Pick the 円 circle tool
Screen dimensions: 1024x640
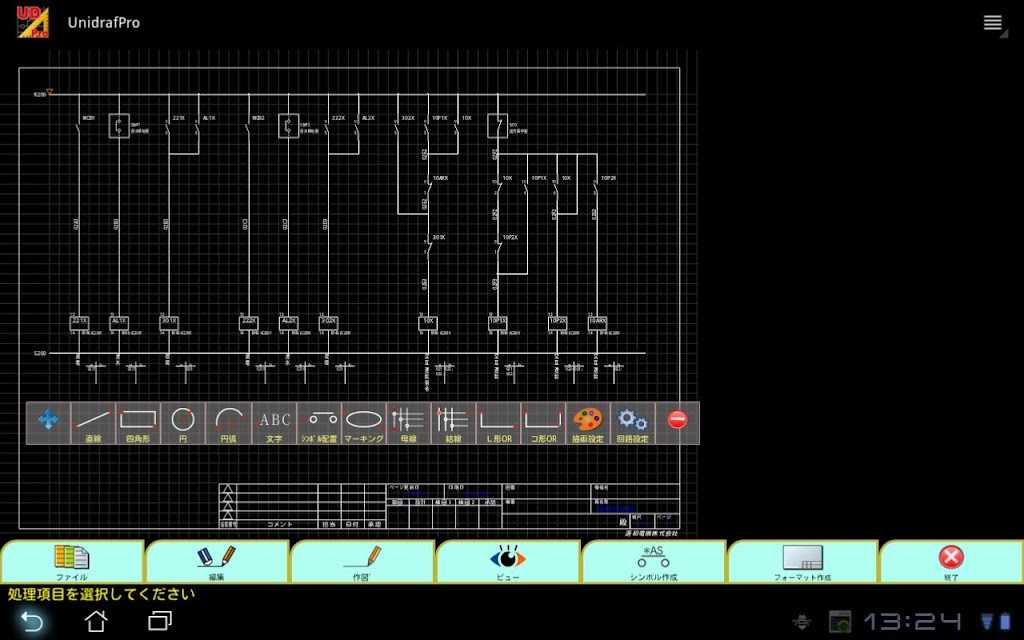[183, 423]
